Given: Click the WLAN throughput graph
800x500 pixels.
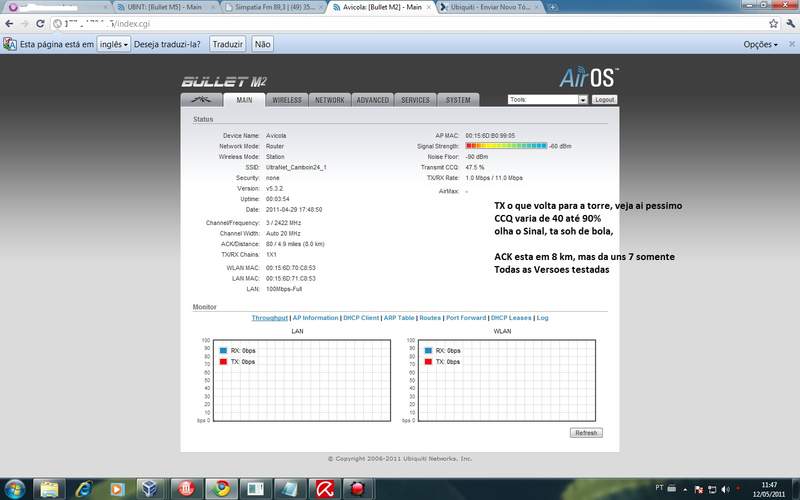Looking at the screenshot, I should coord(507,381).
